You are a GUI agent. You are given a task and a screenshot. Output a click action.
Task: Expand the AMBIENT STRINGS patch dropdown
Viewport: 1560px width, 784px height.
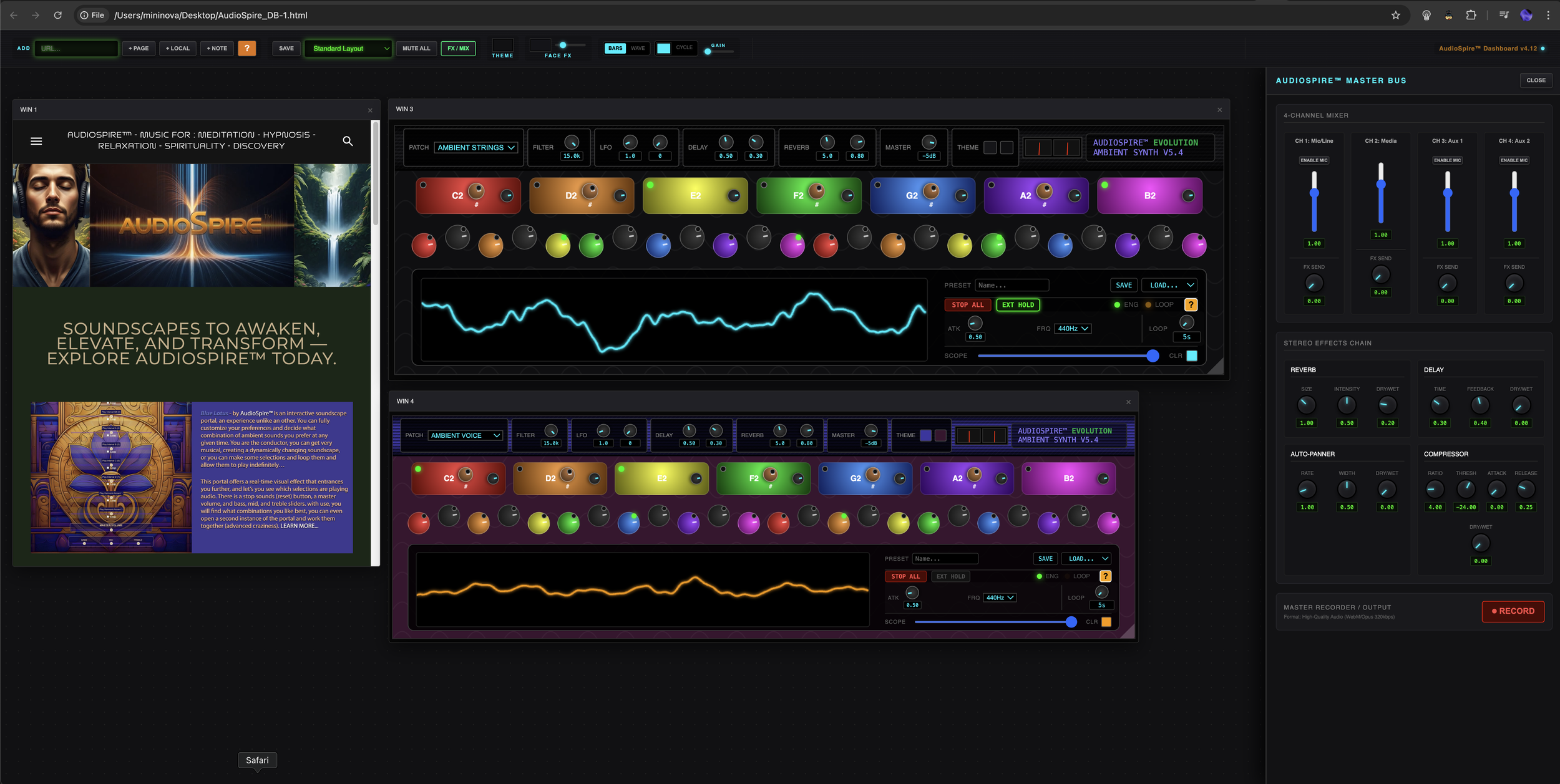click(475, 147)
